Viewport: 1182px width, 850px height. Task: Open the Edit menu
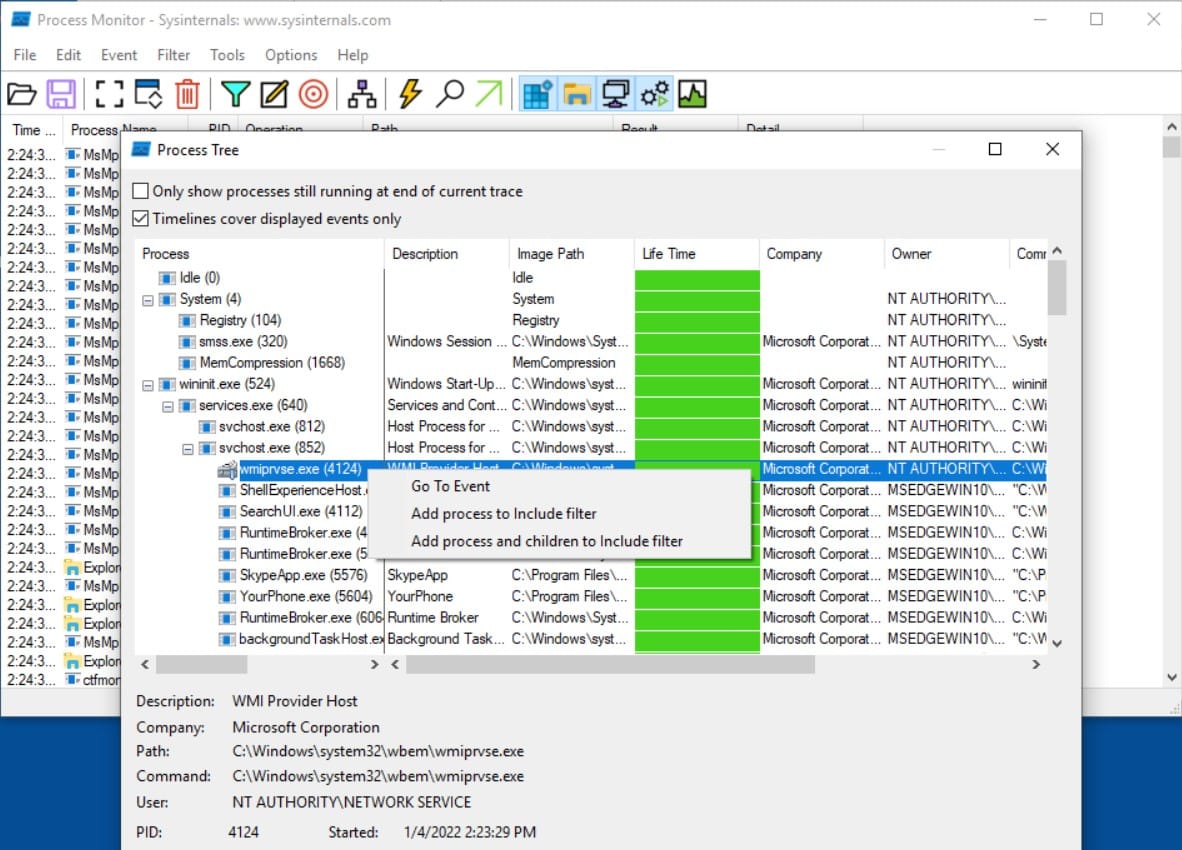(x=68, y=55)
